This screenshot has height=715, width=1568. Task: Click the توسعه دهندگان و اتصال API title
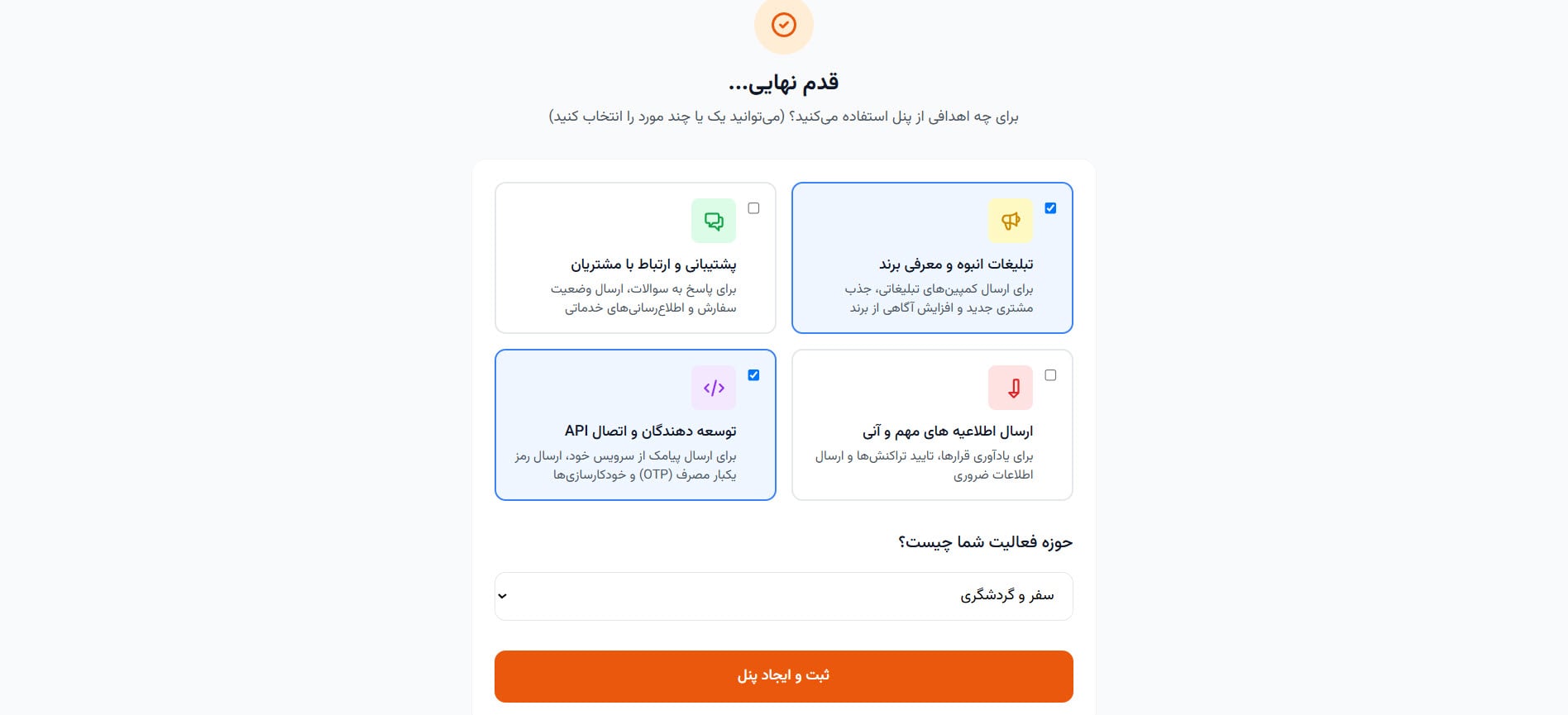click(650, 431)
